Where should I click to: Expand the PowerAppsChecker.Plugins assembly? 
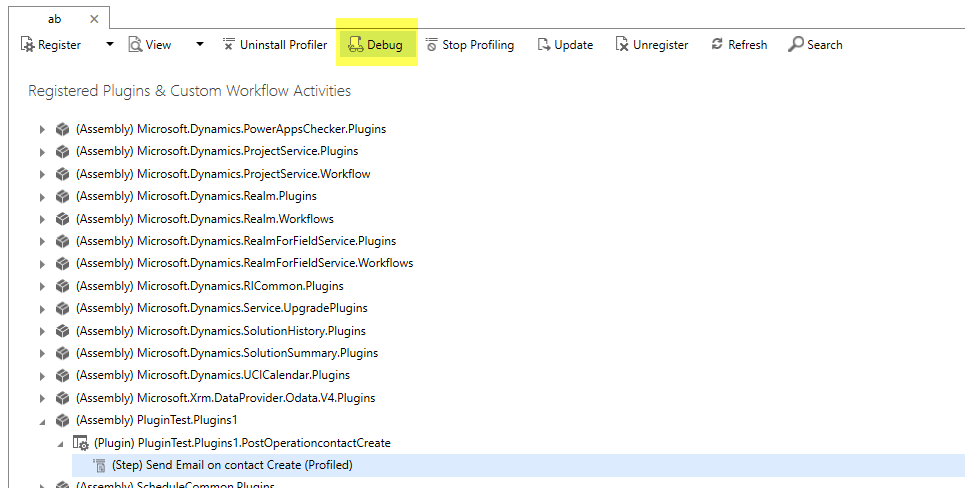coord(42,129)
